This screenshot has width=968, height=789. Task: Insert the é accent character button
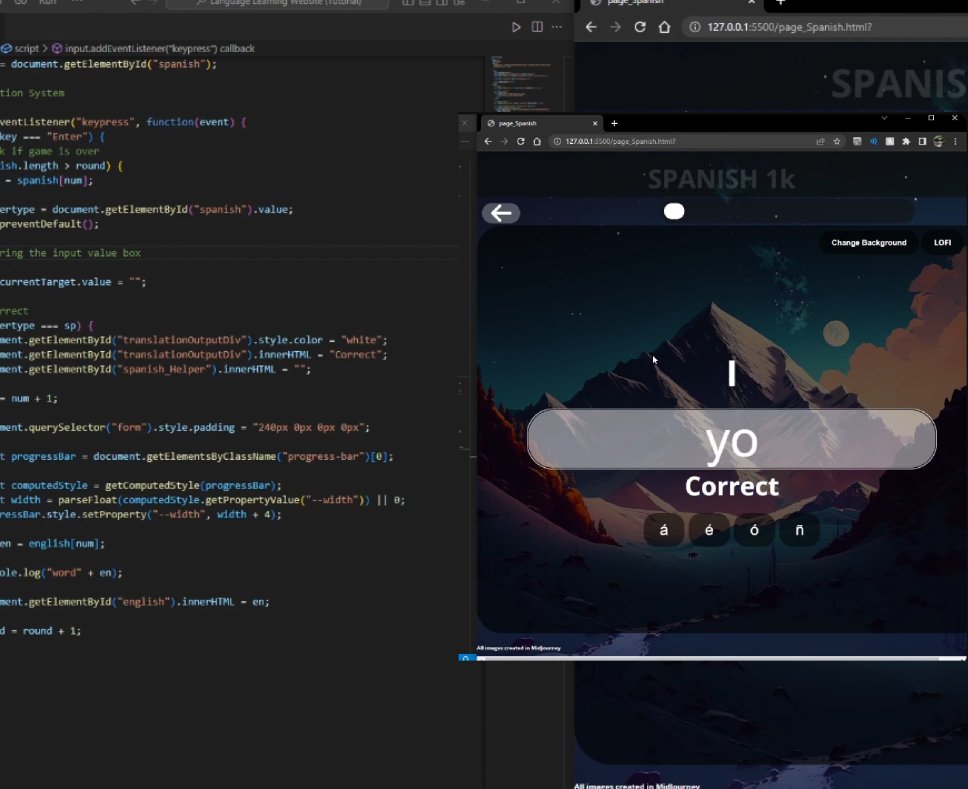(x=709, y=530)
